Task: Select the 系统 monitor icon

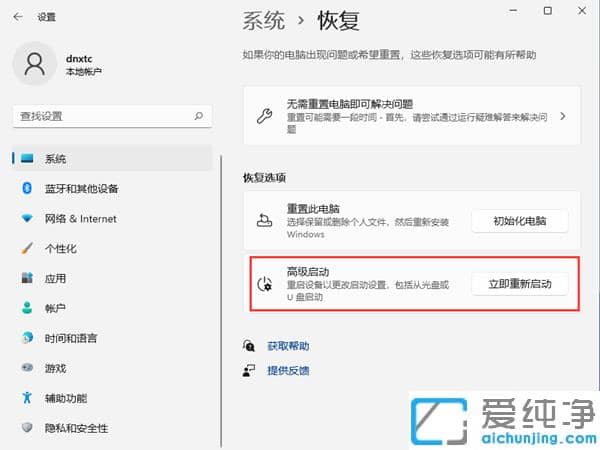Action: point(27,158)
